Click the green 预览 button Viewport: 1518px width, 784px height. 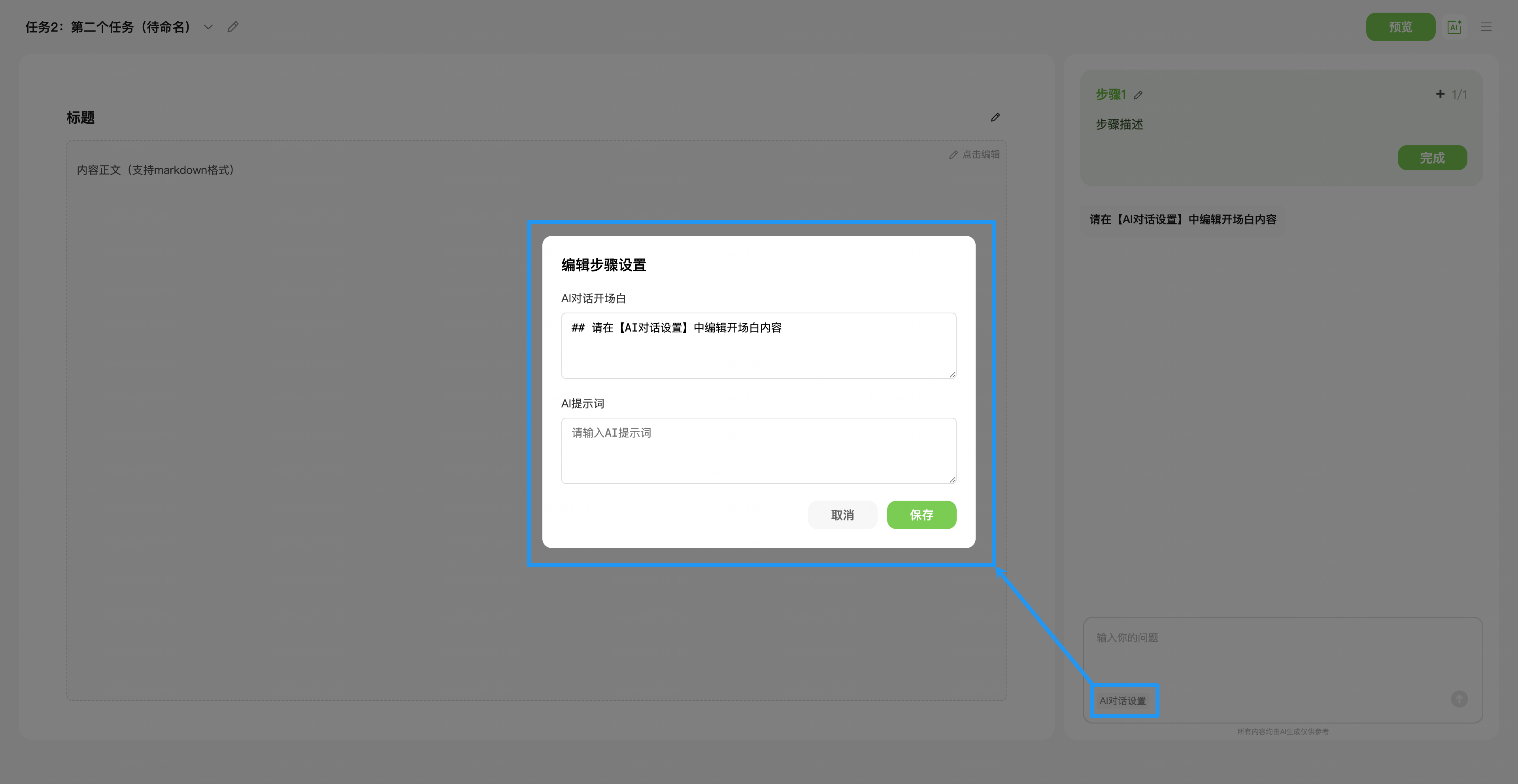click(1400, 27)
